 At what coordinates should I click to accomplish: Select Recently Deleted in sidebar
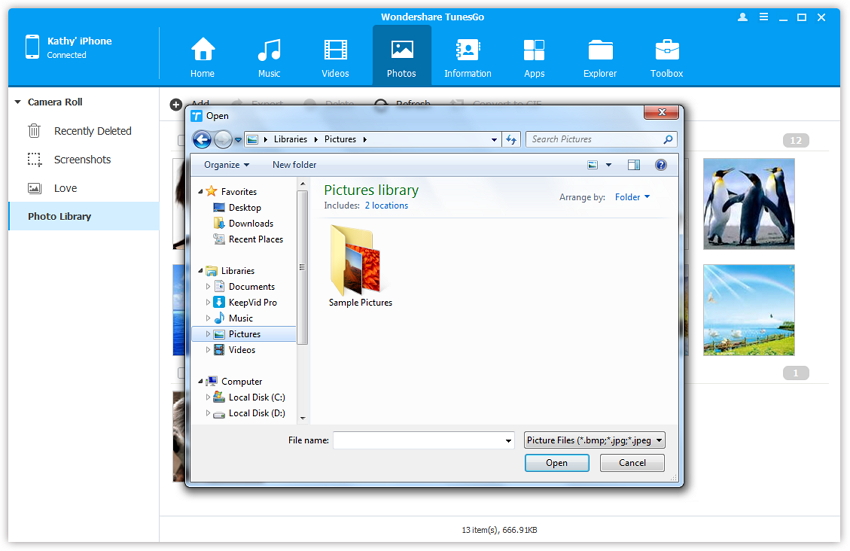point(92,131)
